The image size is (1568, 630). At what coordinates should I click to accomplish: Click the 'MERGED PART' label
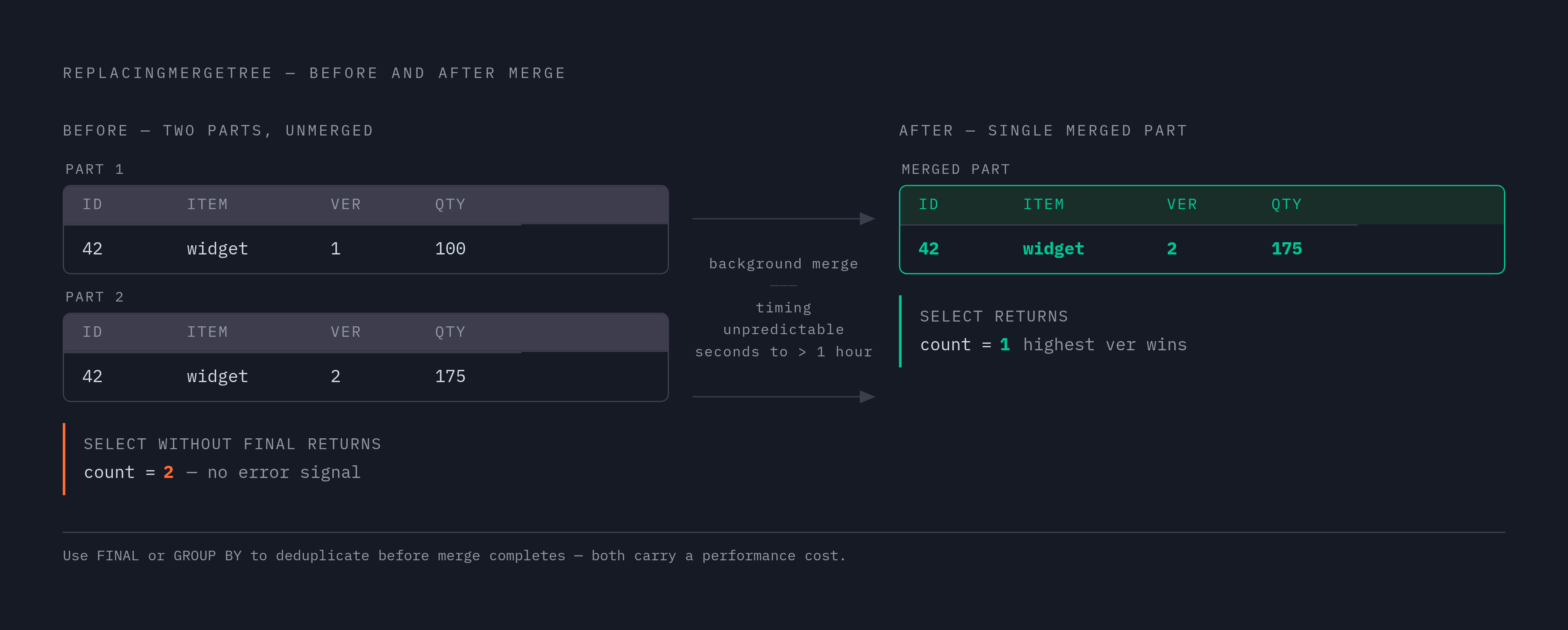(x=956, y=169)
